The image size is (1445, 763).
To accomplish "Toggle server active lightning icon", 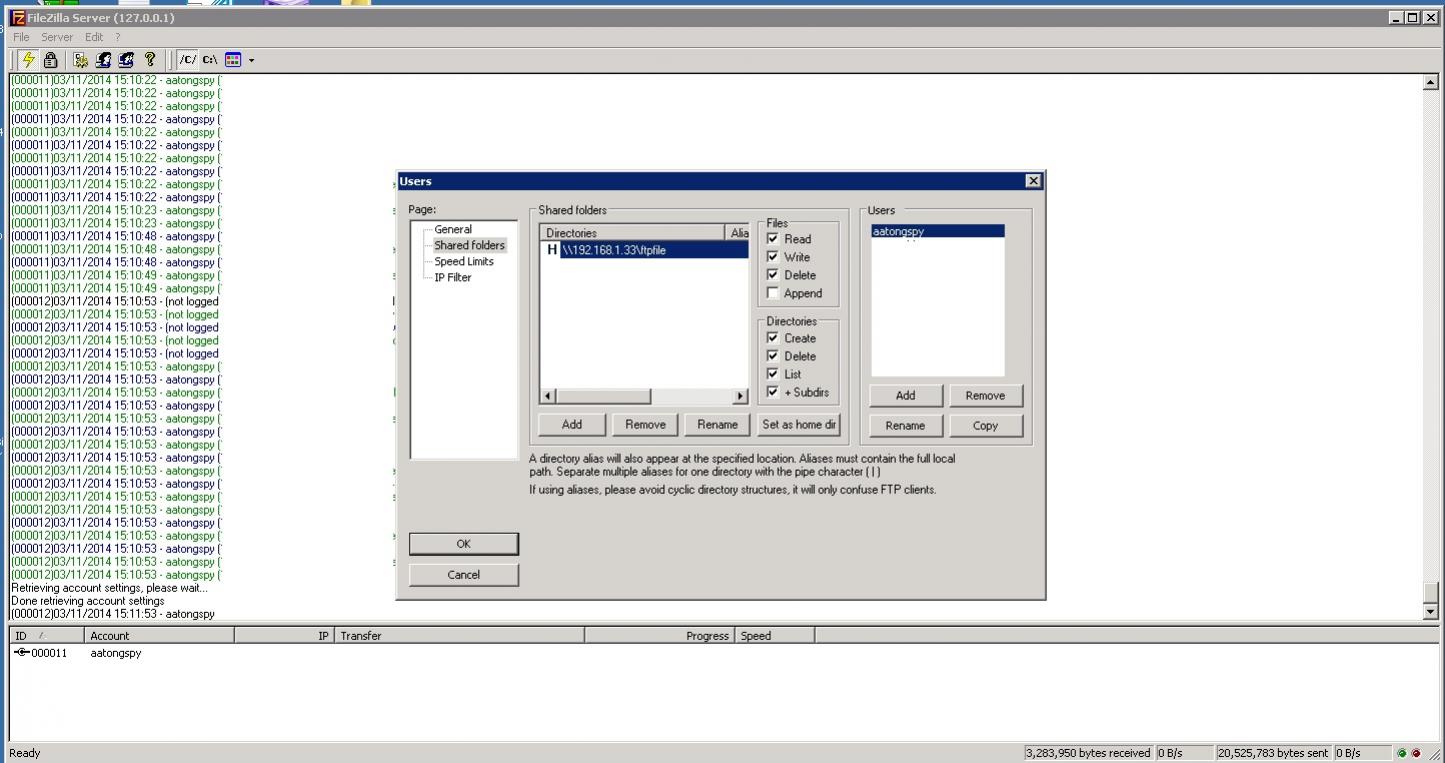I will click(28, 60).
